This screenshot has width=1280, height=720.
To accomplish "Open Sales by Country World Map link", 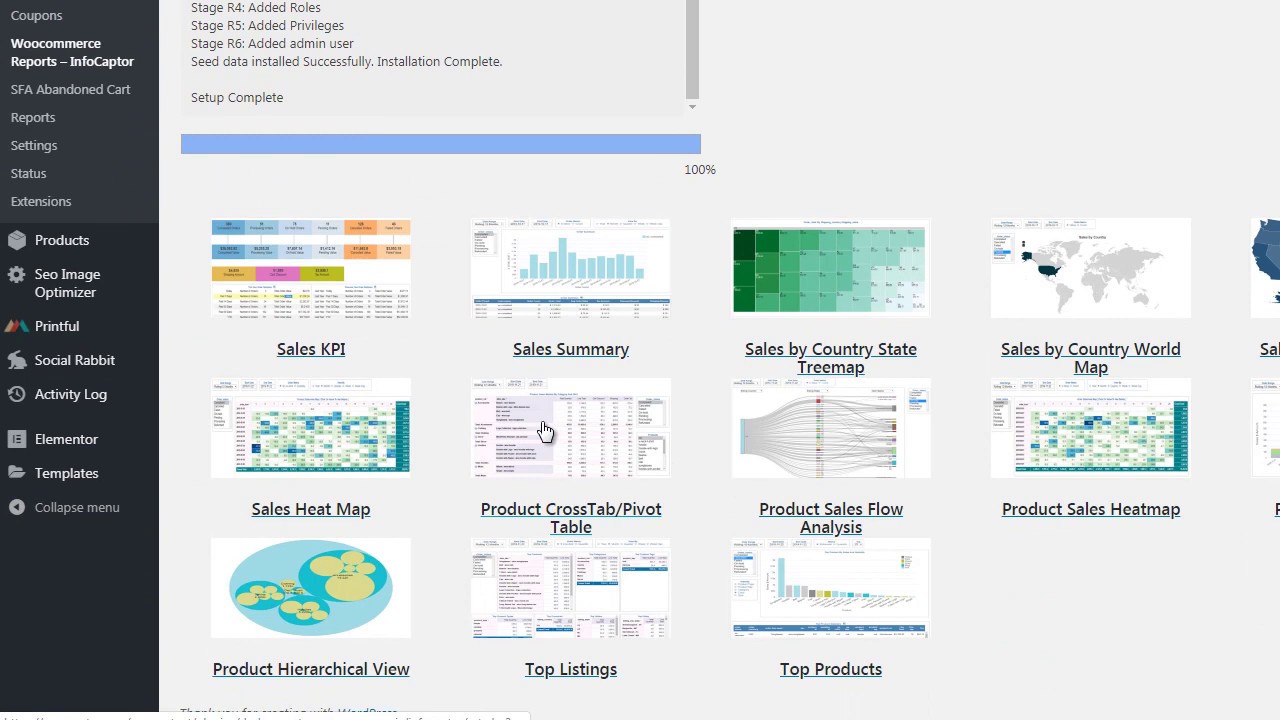I will (x=1091, y=358).
